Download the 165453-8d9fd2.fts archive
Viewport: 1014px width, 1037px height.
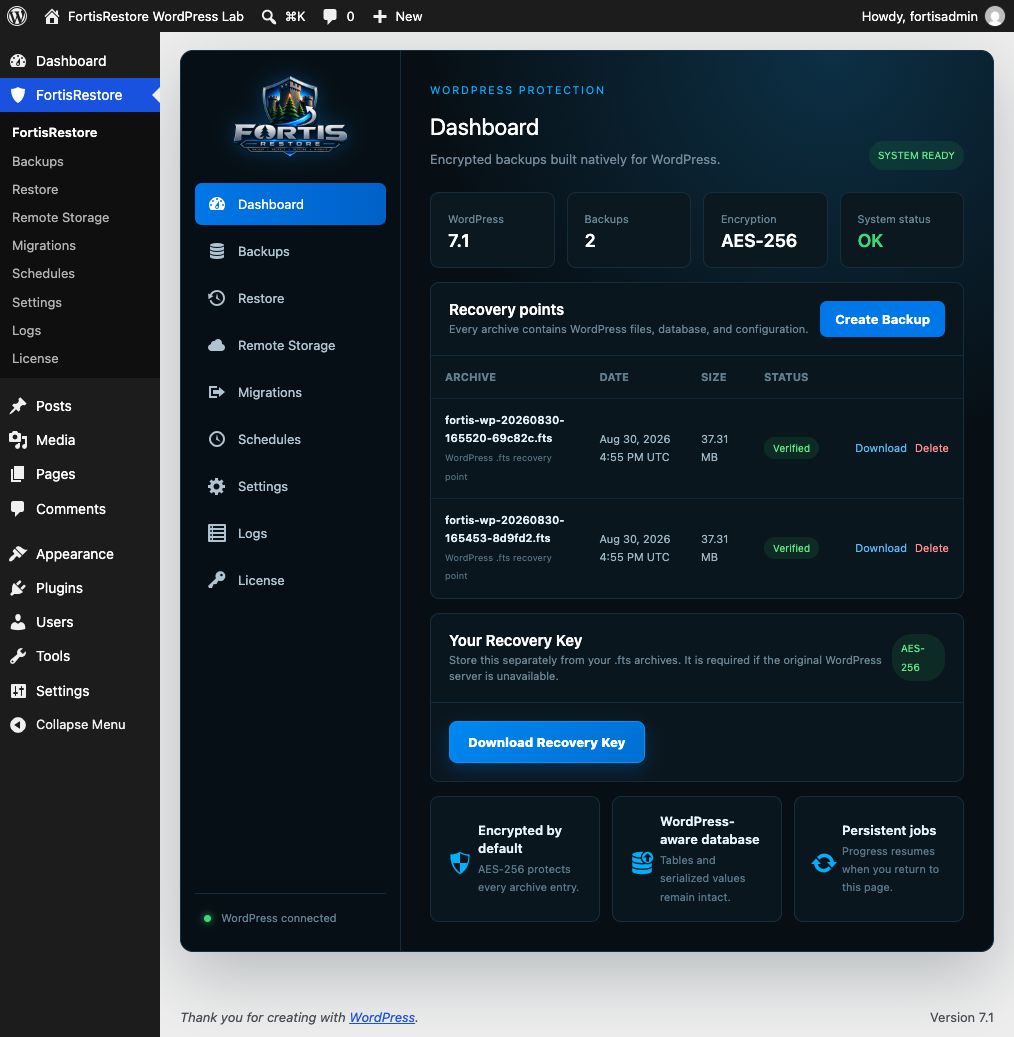880,548
